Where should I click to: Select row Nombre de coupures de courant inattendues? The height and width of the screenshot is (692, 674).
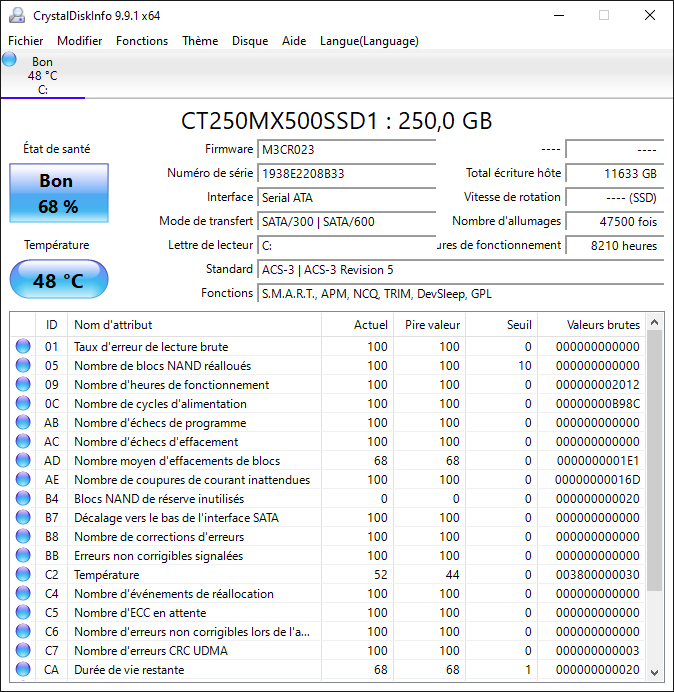click(x=328, y=479)
